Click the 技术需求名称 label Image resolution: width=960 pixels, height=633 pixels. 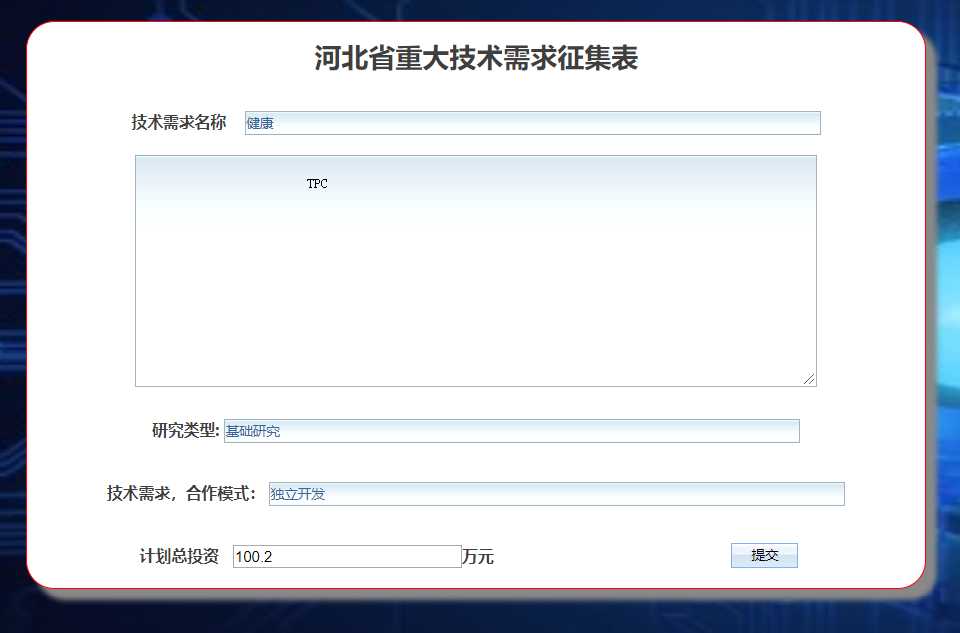[x=179, y=122]
